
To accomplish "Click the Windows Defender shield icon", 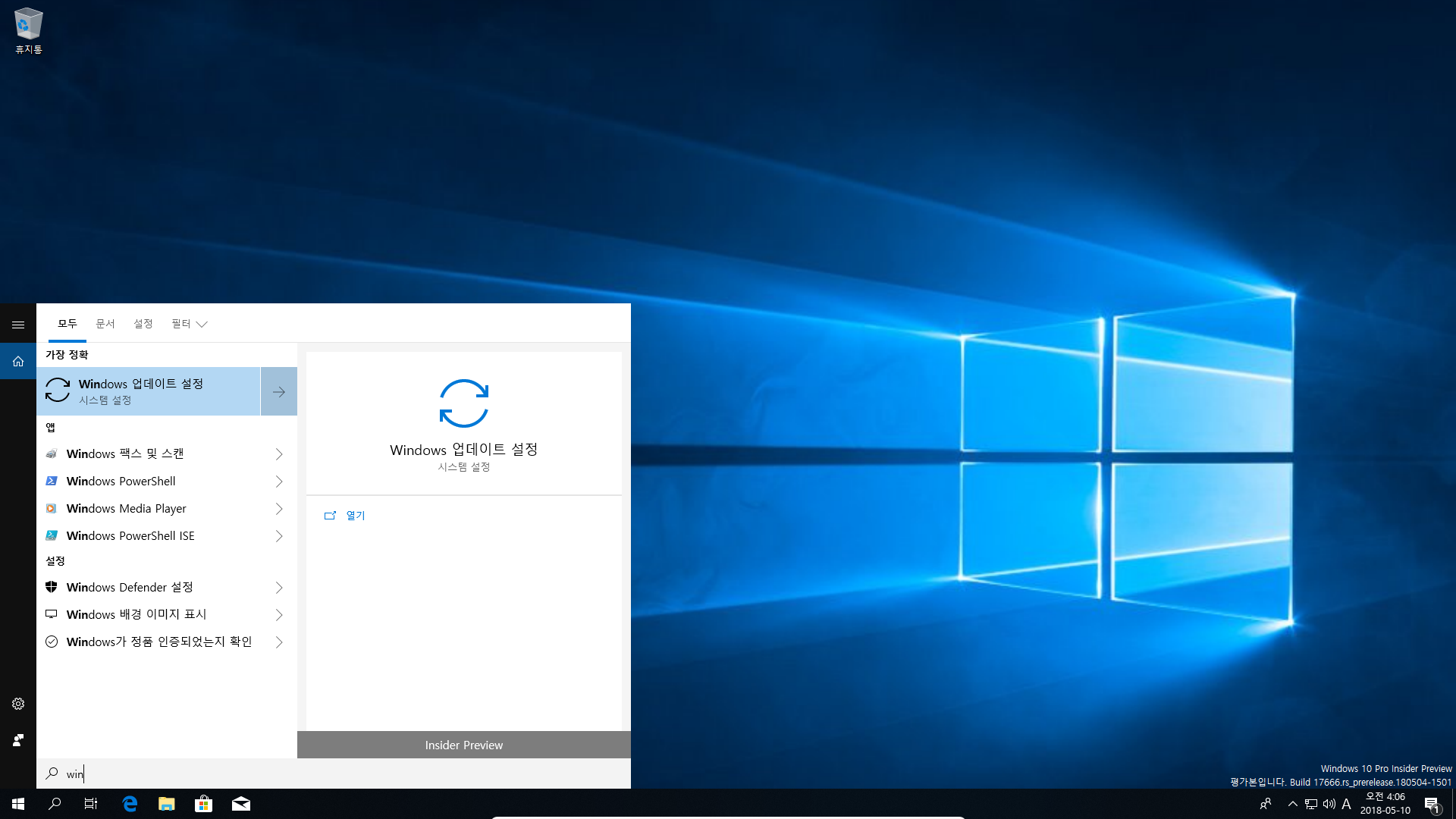I will pyautogui.click(x=52, y=587).
